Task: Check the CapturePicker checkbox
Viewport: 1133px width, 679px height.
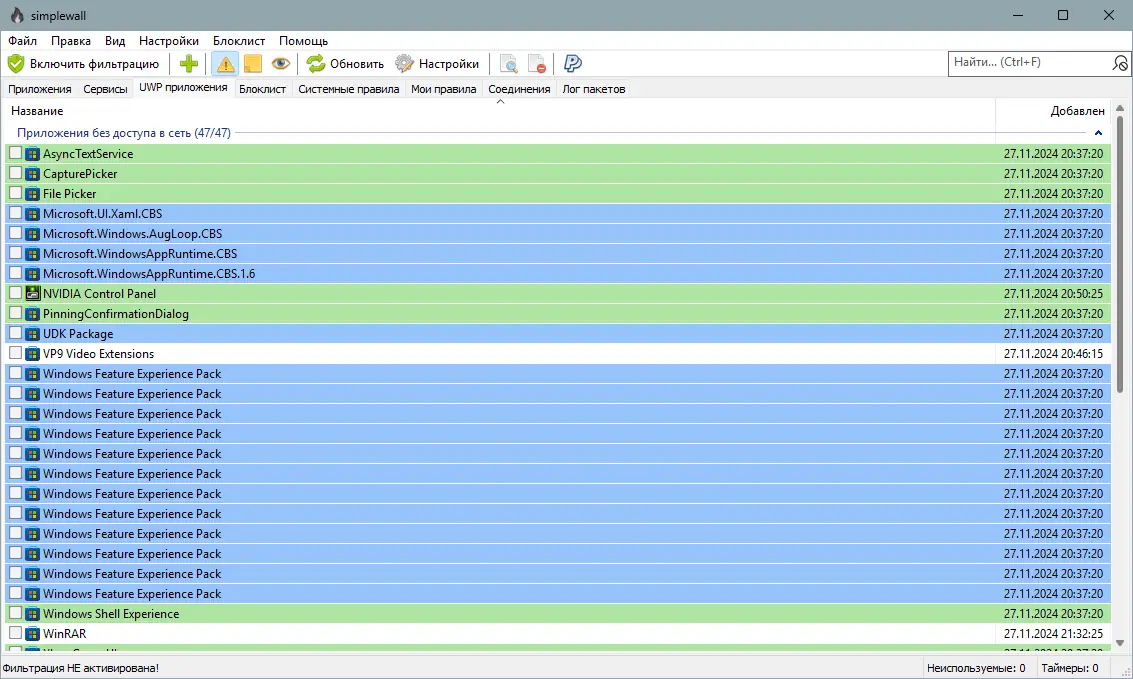Action: pos(15,173)
